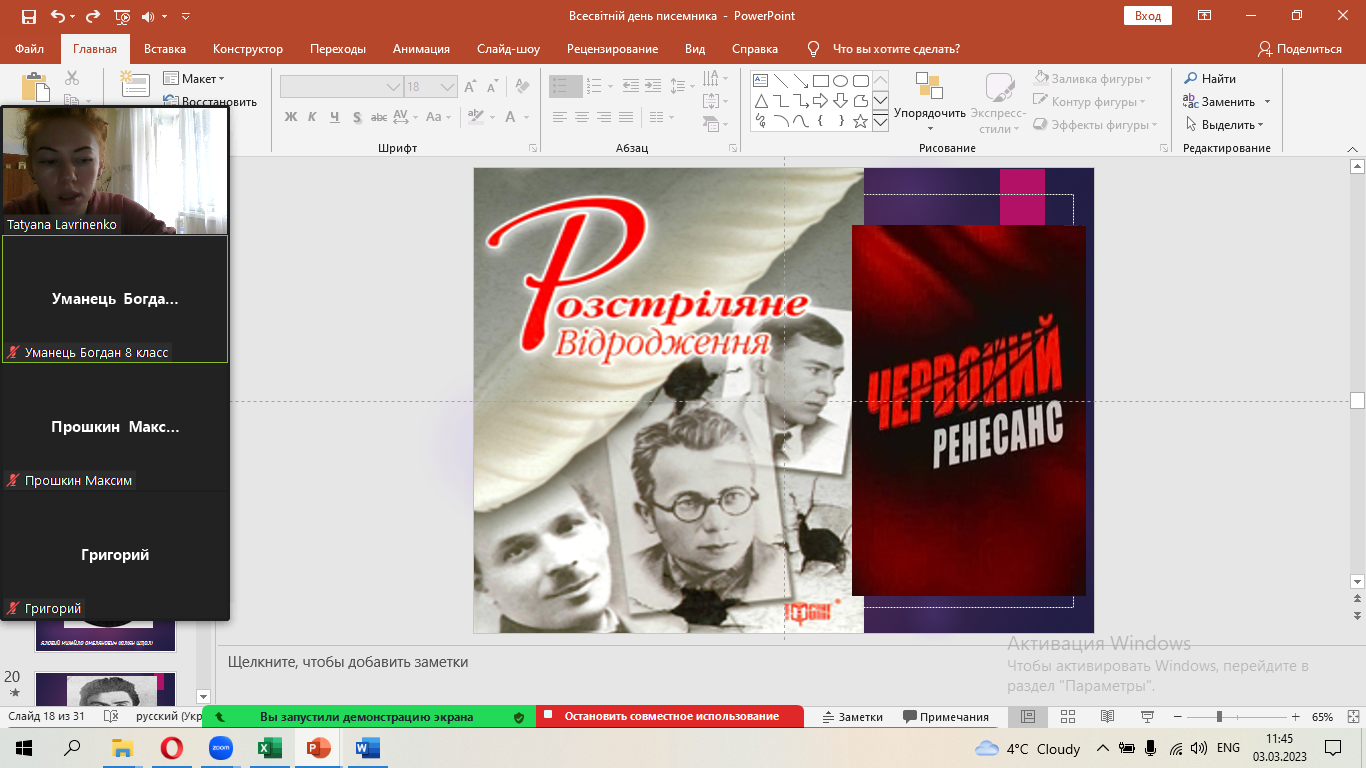
Task: Open Контур фигуры dropdown
Action: [x=1089, y=101]
